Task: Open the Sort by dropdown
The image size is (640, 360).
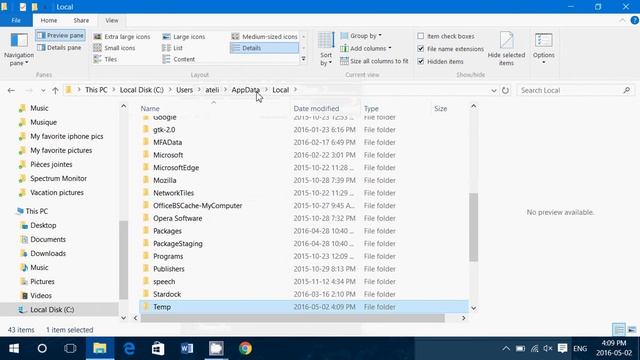Action: pos(326,49)
